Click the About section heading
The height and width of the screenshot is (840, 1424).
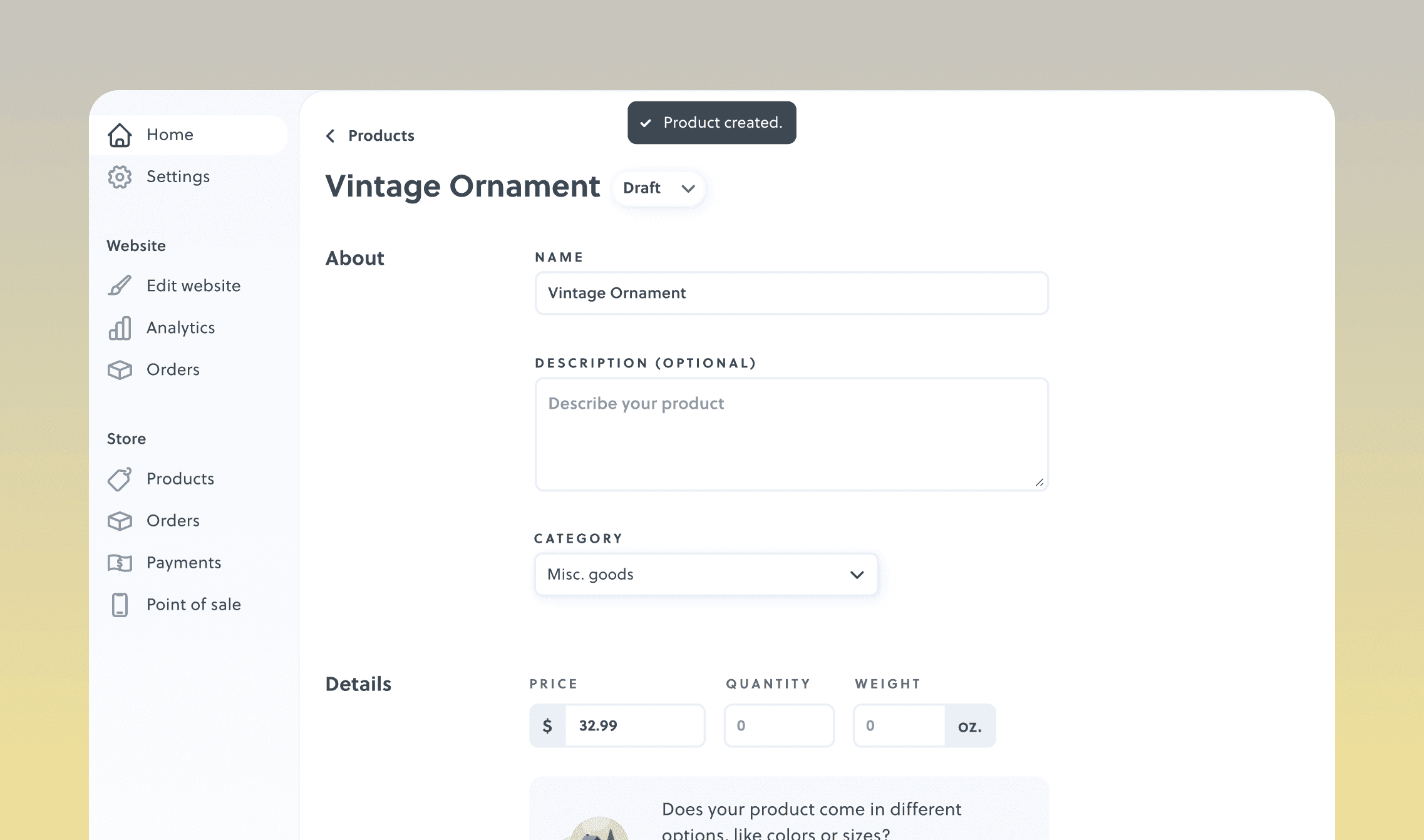(x=354, y=258)
